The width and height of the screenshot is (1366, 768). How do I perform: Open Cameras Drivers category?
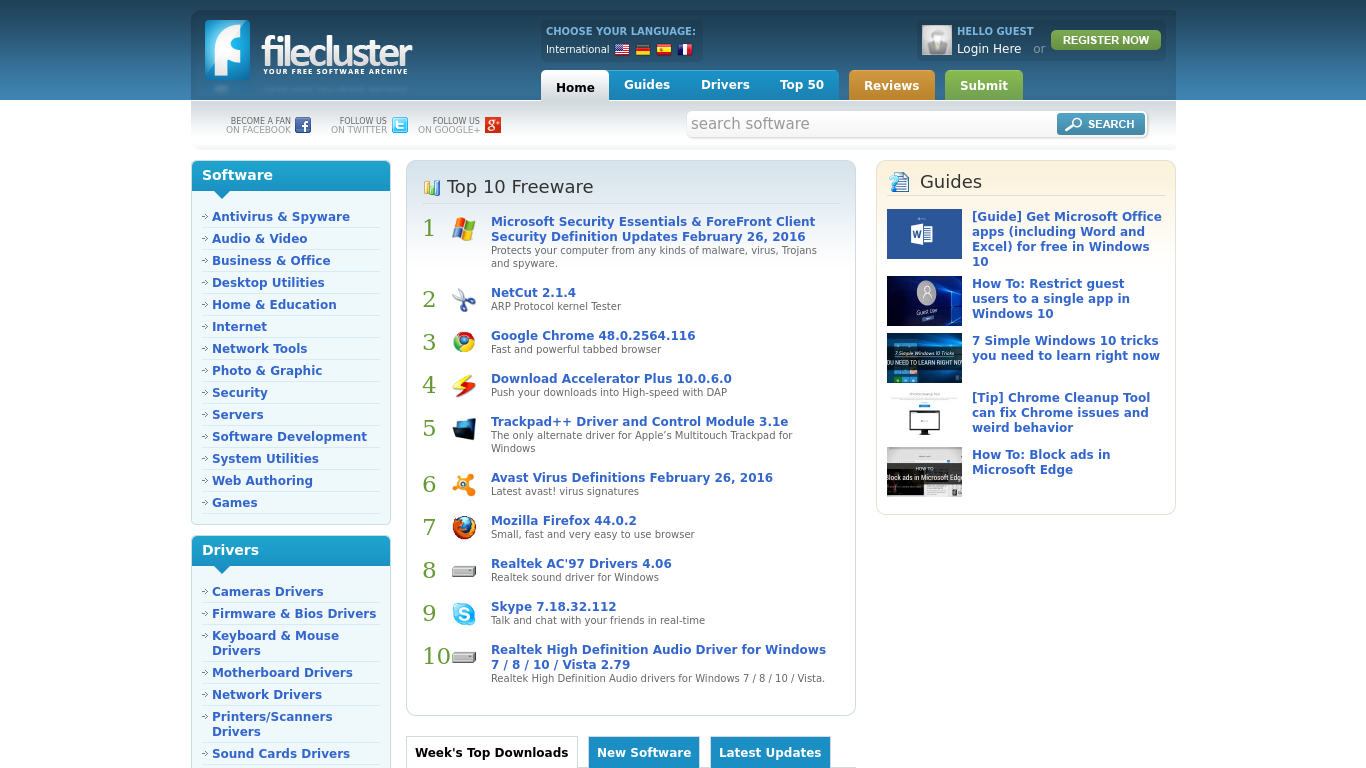[x=268, y=592]
